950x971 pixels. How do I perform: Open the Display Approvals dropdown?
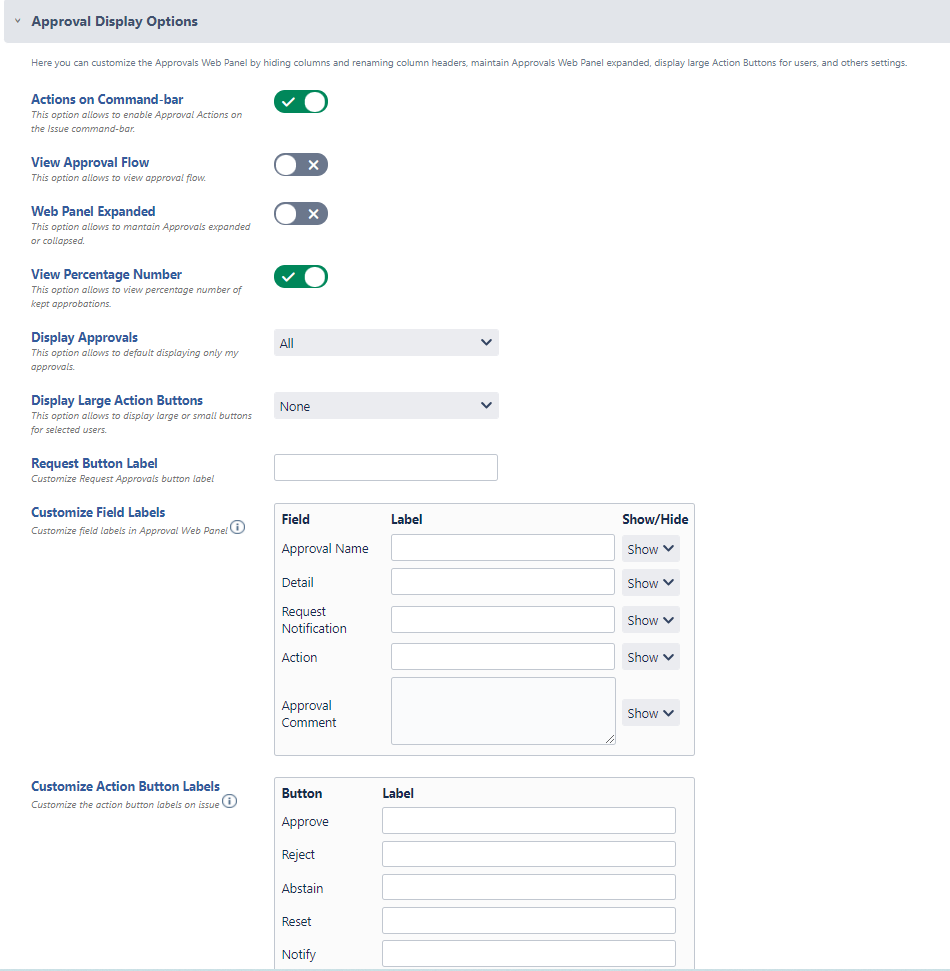[x=386, y=343]
